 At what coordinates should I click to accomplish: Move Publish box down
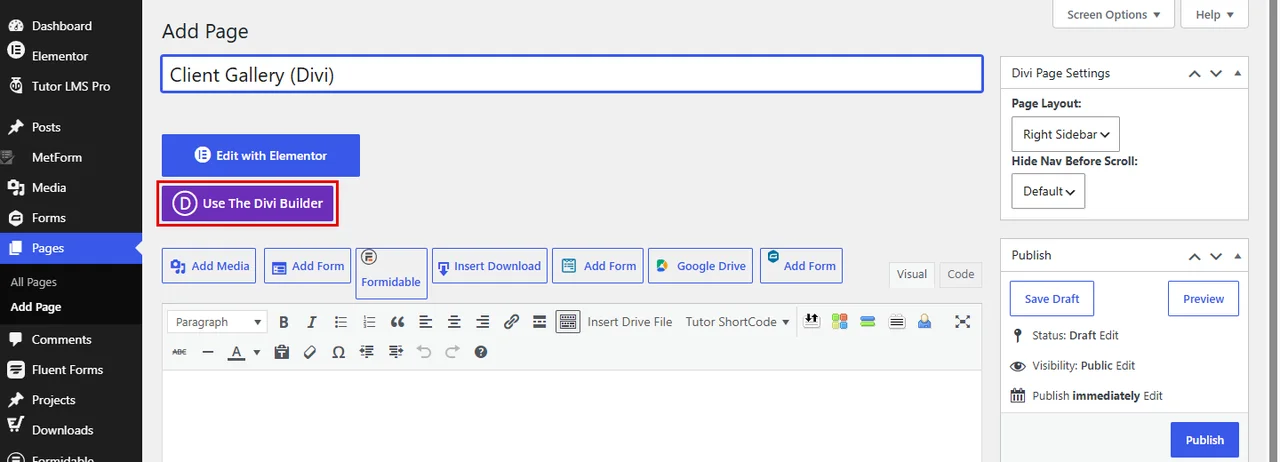[1216, 255]
